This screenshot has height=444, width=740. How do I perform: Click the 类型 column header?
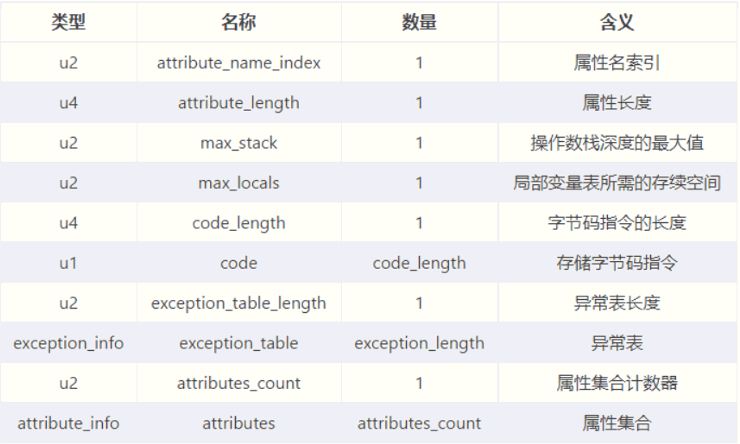click(x=68, y=22)
